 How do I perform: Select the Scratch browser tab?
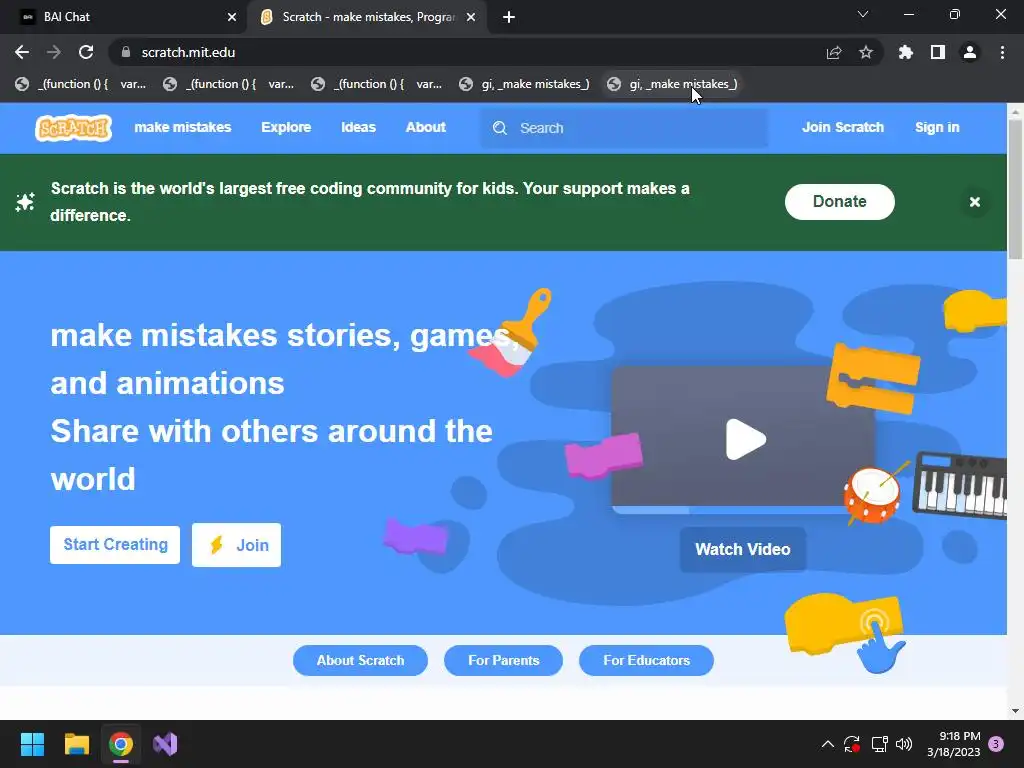tap(368, 17)
